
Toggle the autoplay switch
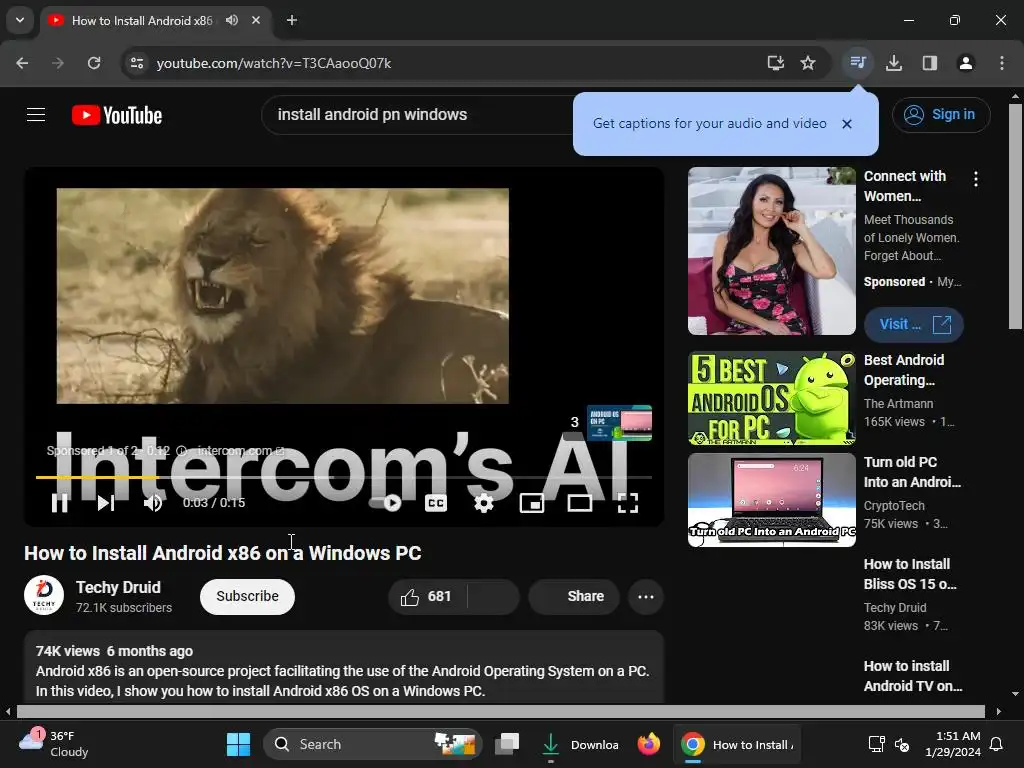point(385,503)
